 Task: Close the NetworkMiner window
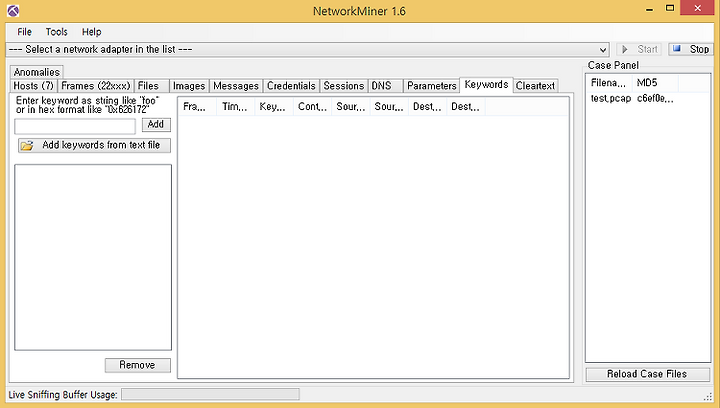[x=698, y=8]
